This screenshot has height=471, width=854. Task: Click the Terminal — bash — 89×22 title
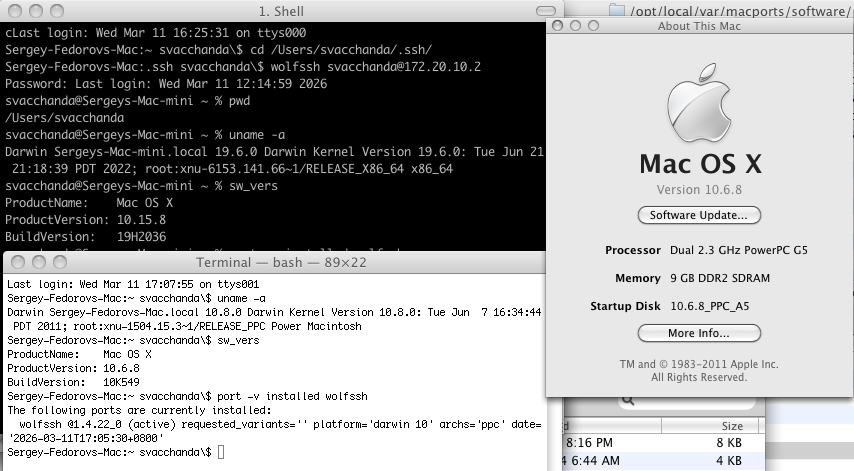tap(281, 262)
